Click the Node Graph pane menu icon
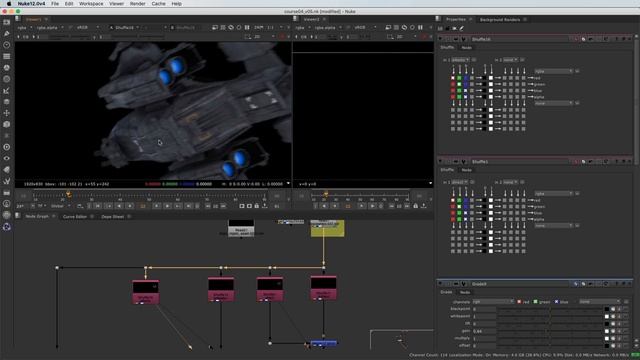 (18, 216)
